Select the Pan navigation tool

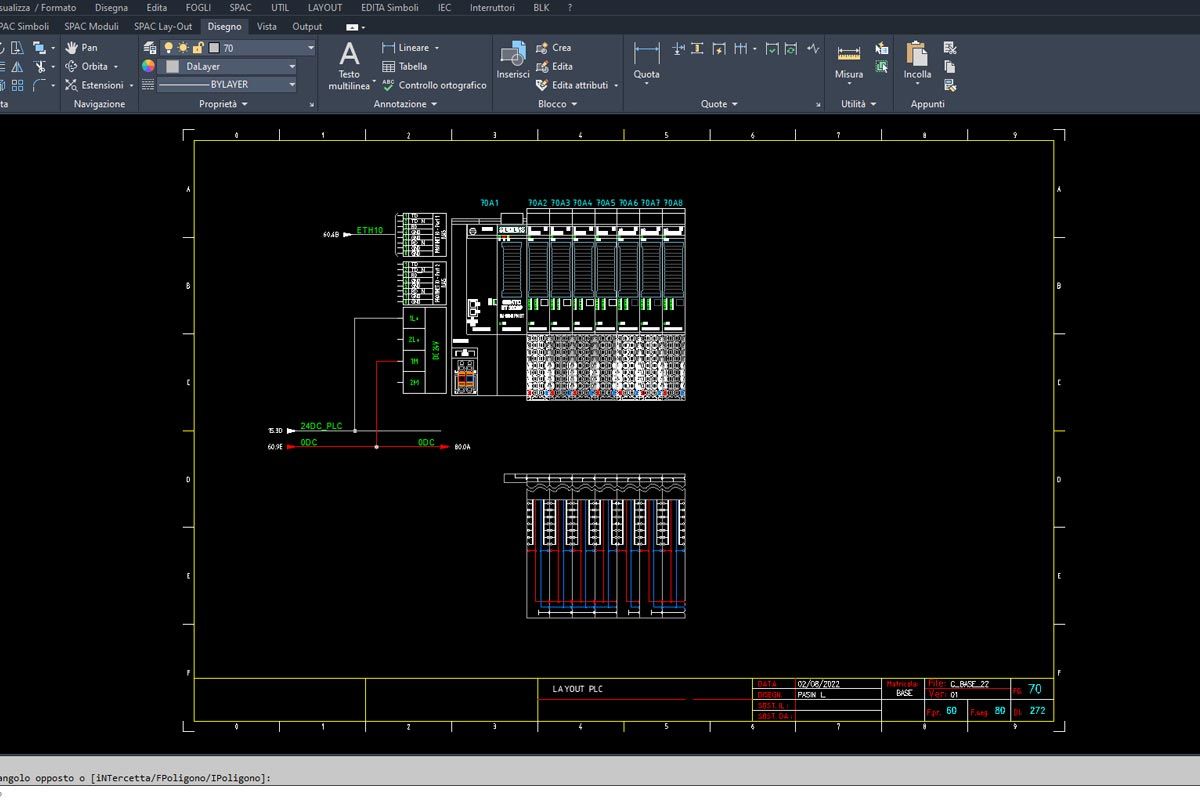[82, 47]
